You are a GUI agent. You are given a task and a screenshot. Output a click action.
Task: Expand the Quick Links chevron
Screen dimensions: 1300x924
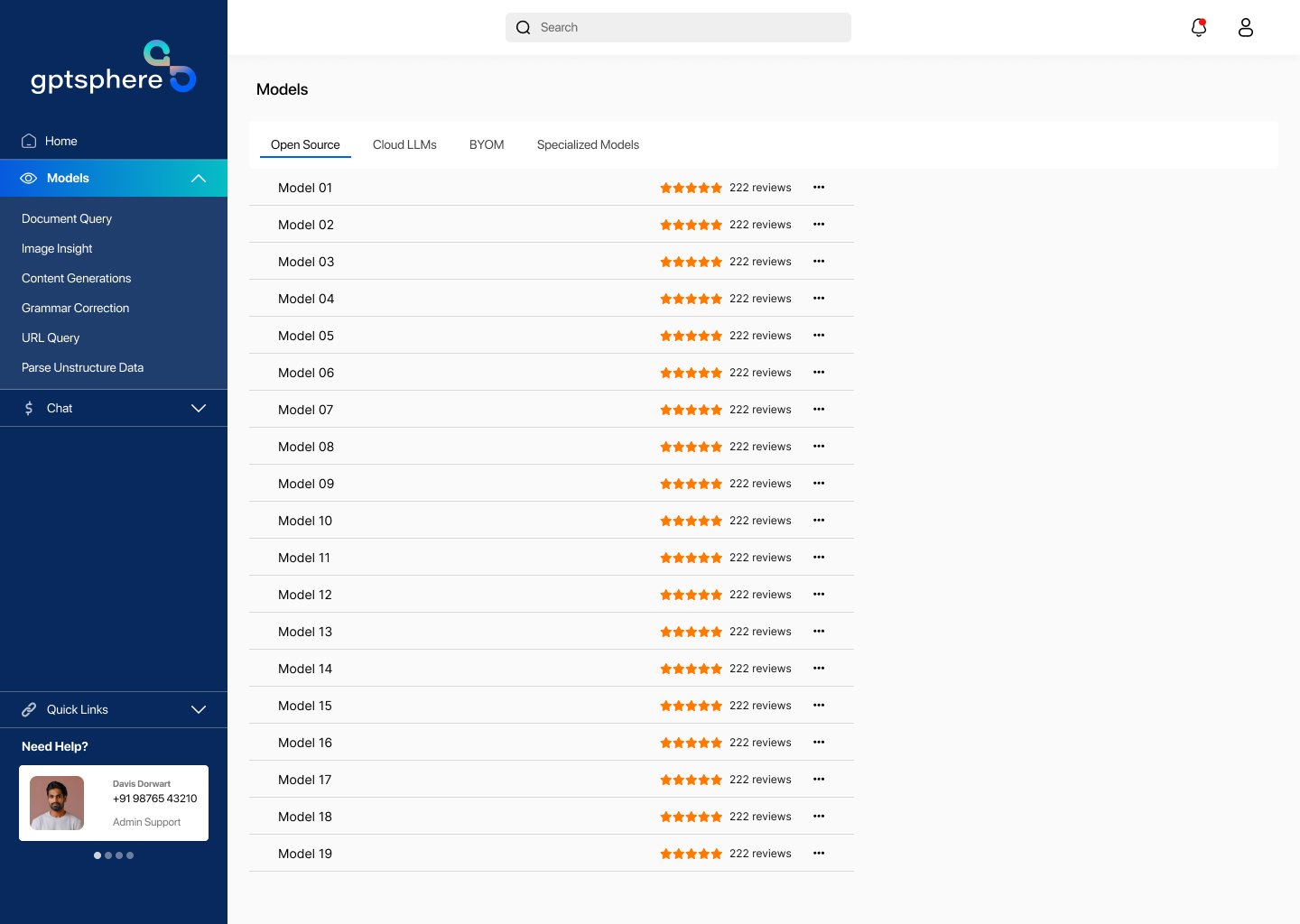click(199, 709)
